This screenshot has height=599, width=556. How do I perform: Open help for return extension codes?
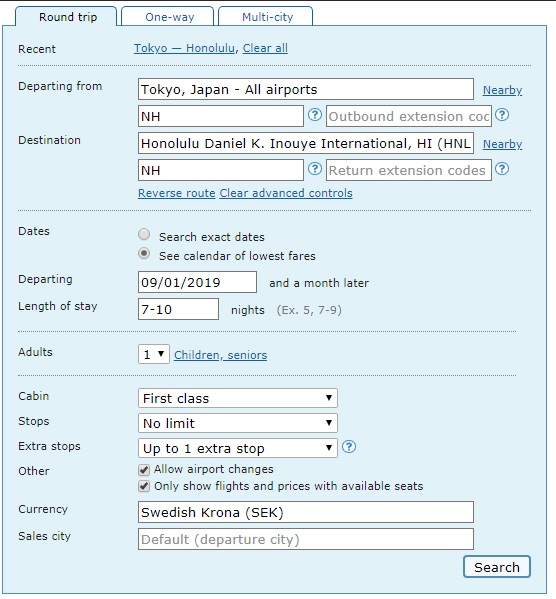502,168
